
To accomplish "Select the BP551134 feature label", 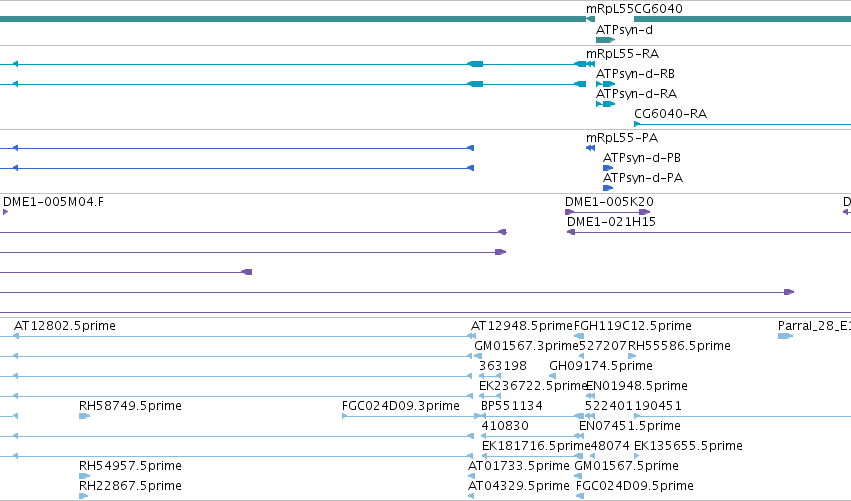I will click(x=512, y=406).
